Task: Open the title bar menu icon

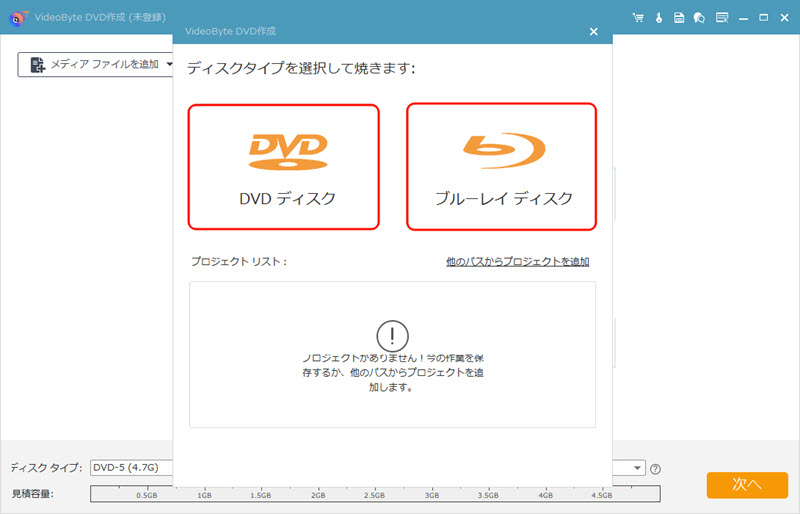Action: pos(722,18)
